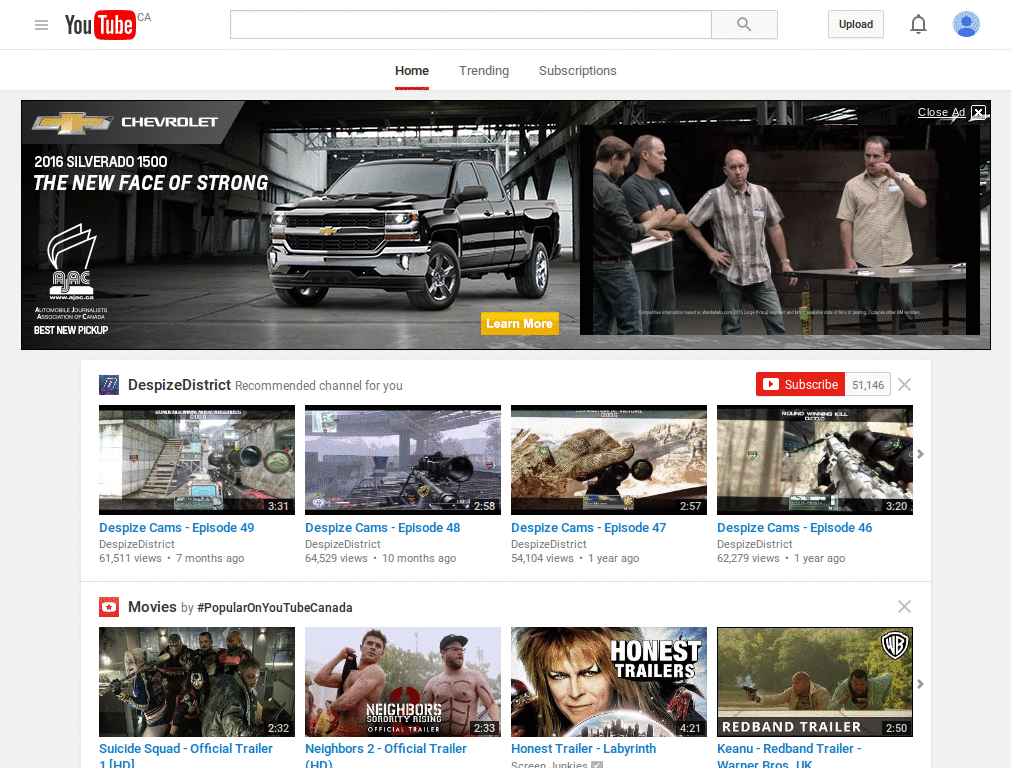Dismiss the Movies shelf

coord(904,607)
